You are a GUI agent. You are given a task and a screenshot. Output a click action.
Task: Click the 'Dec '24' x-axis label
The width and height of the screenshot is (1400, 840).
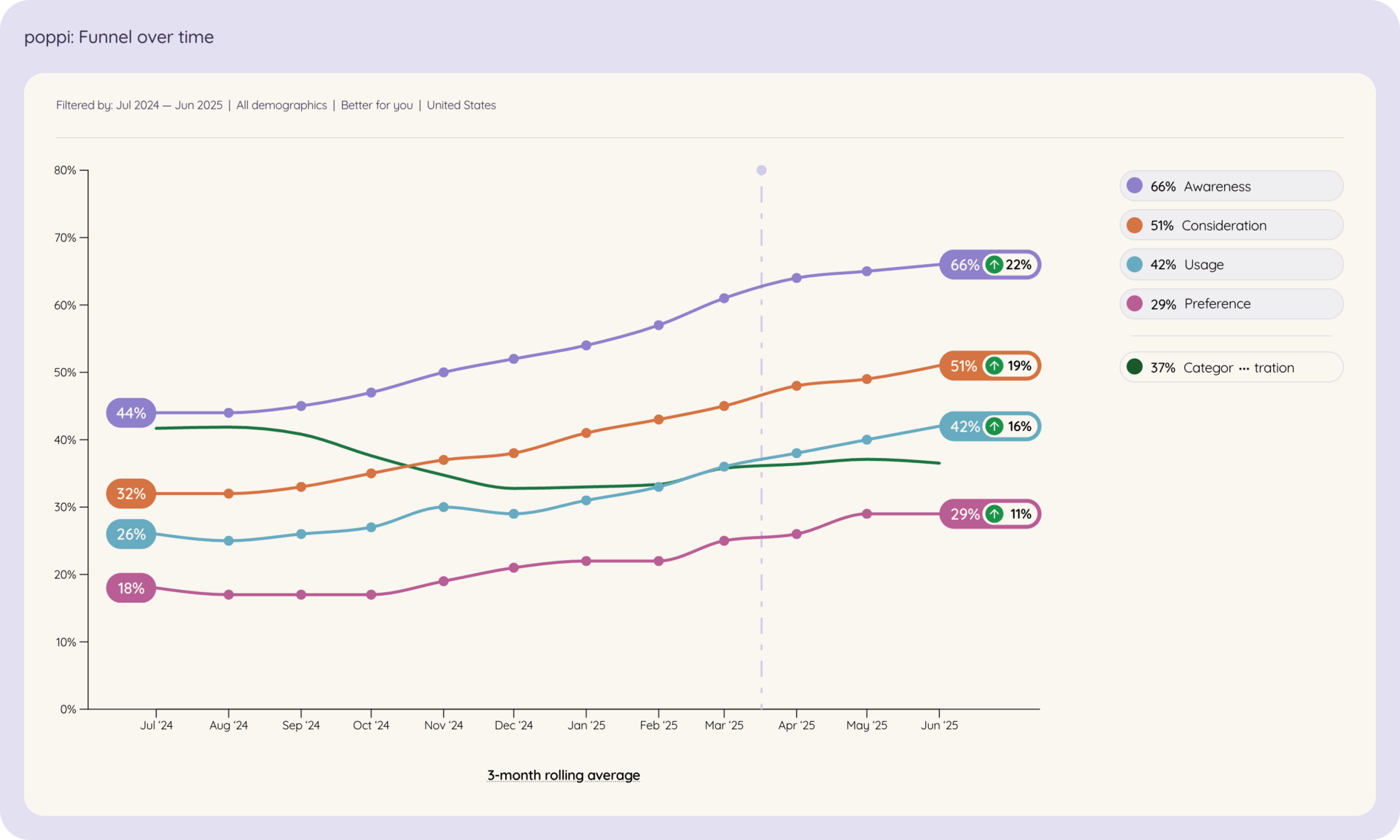click(514, 726)
